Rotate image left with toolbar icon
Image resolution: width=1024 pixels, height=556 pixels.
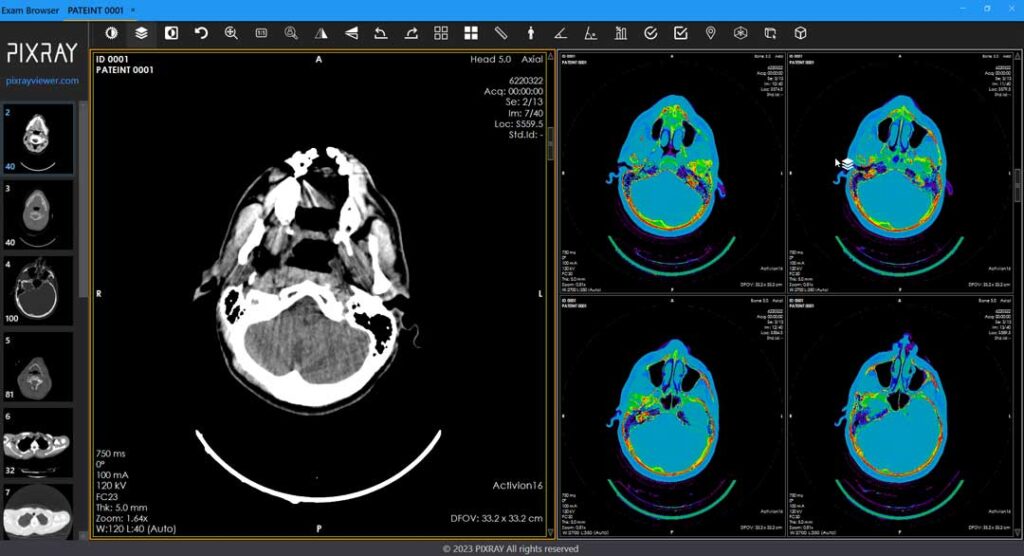tap(381, 33)
